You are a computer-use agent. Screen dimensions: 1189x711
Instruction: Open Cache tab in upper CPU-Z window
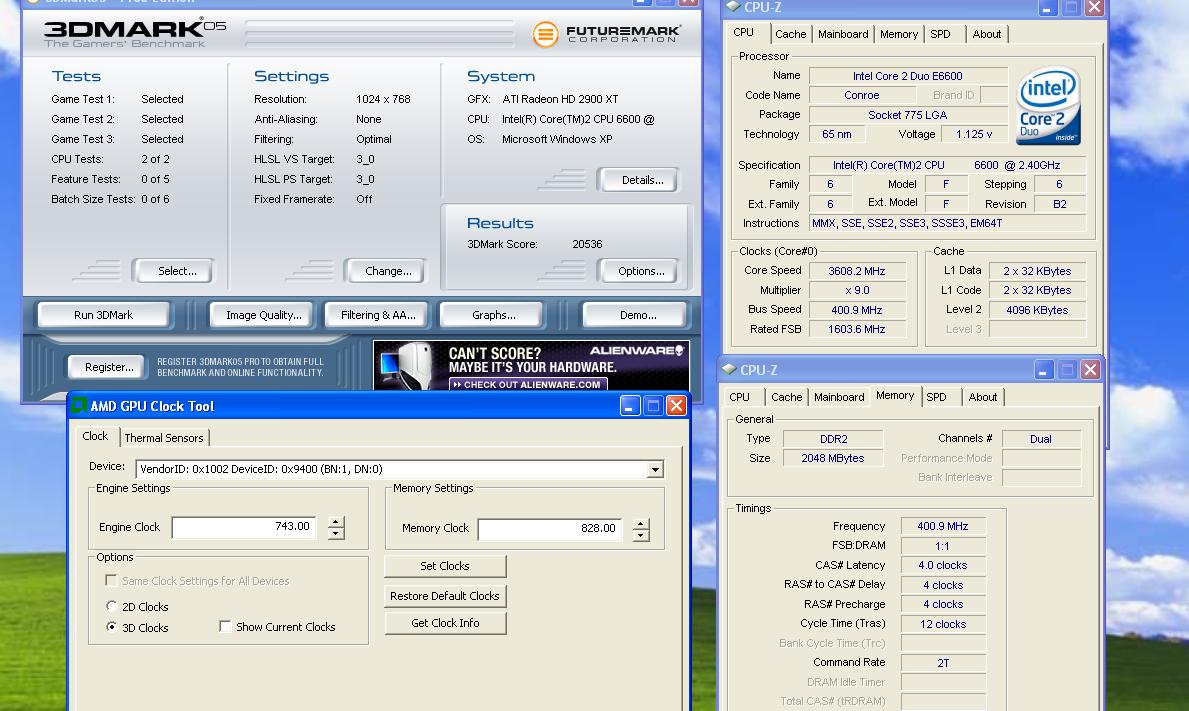790,34
